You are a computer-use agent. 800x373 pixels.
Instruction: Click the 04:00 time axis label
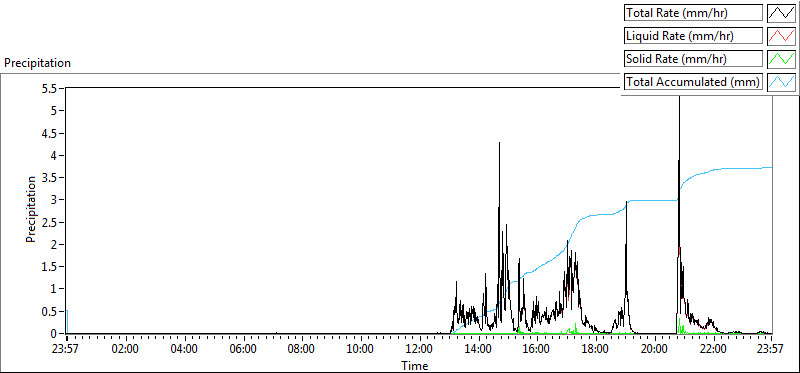(184, 350)
